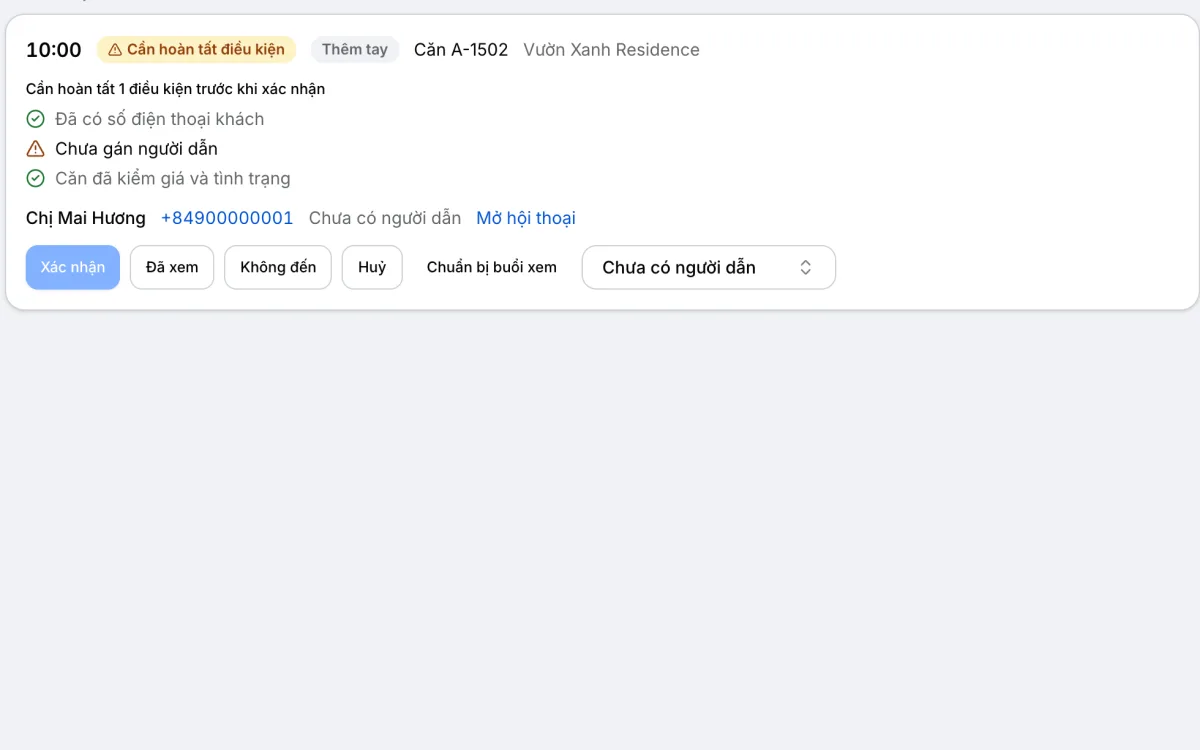Viewport: 1200px width, 750px height.
Task: Mark the viewing as 'Đã xem'
Action: pyautogui.click(x=172, y=268)
